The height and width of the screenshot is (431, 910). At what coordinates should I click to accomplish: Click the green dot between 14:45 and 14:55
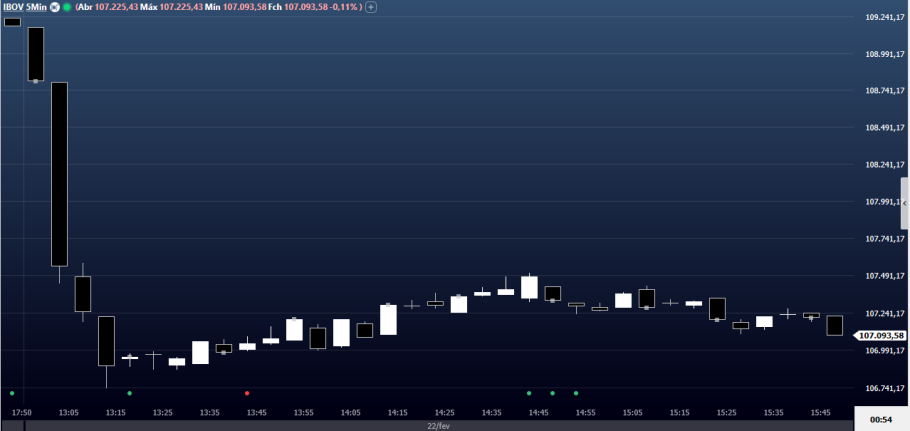tap(552, 393)
